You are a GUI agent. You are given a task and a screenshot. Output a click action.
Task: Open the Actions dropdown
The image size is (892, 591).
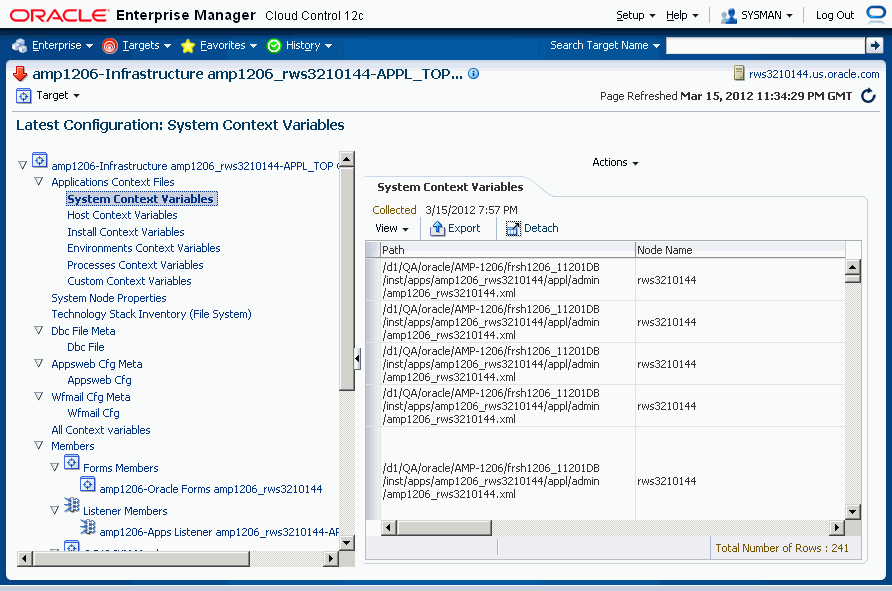click(615, 163)
